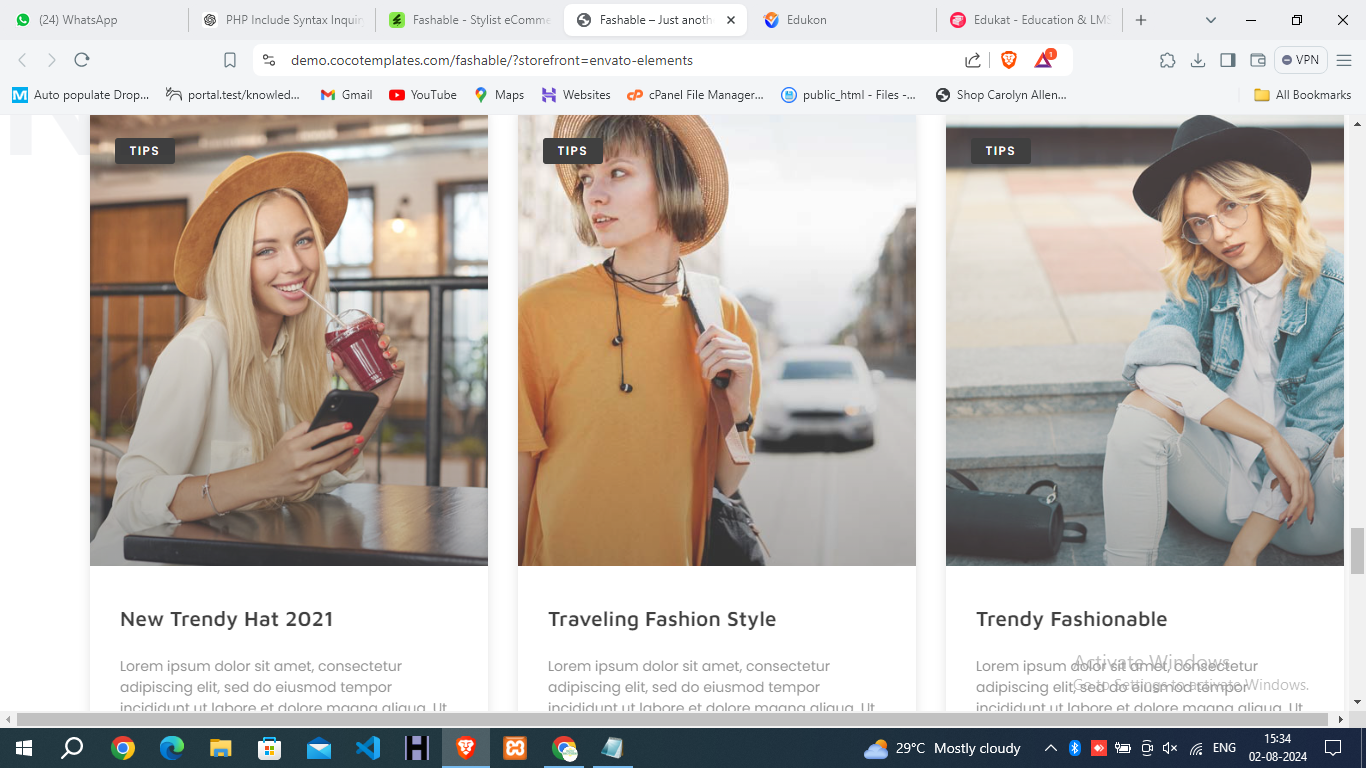Switch to the WhatsApp tab
The image size is (1366, 768).
point(78,20)
